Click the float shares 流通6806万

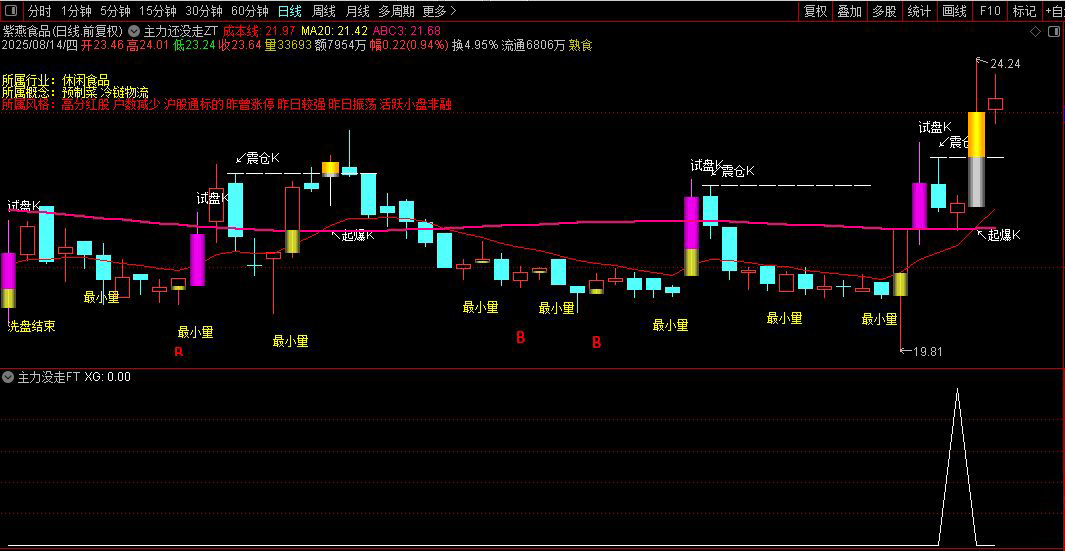click(533, 46)
